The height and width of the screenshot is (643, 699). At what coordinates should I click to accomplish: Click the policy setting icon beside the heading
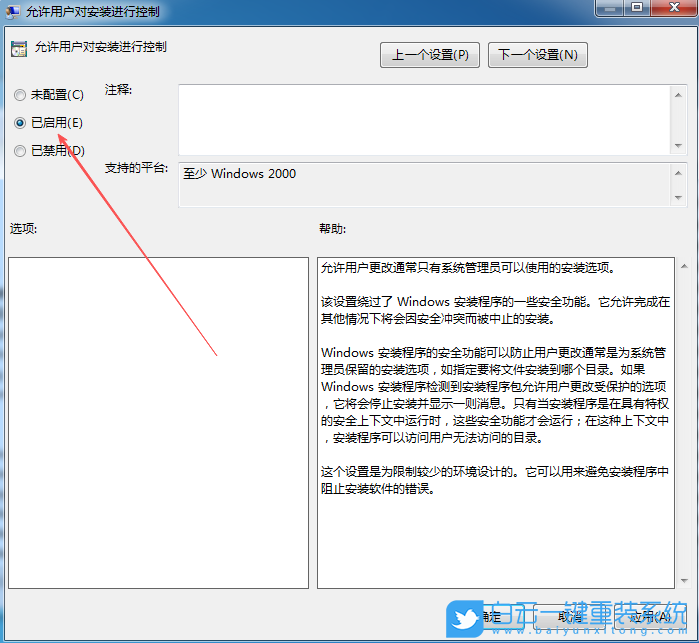coord(19,49)
